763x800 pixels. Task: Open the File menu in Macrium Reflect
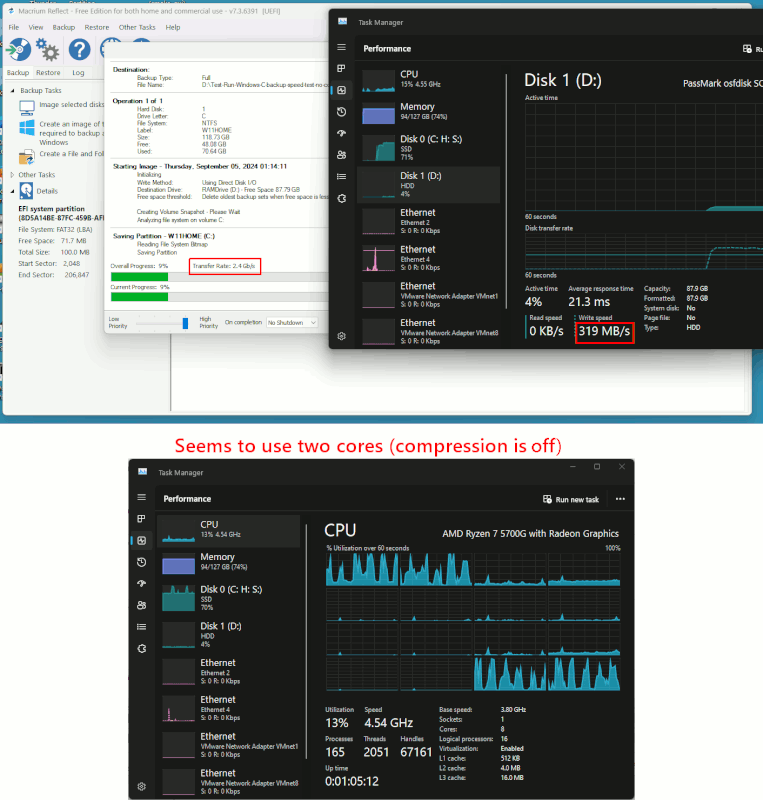14,27
